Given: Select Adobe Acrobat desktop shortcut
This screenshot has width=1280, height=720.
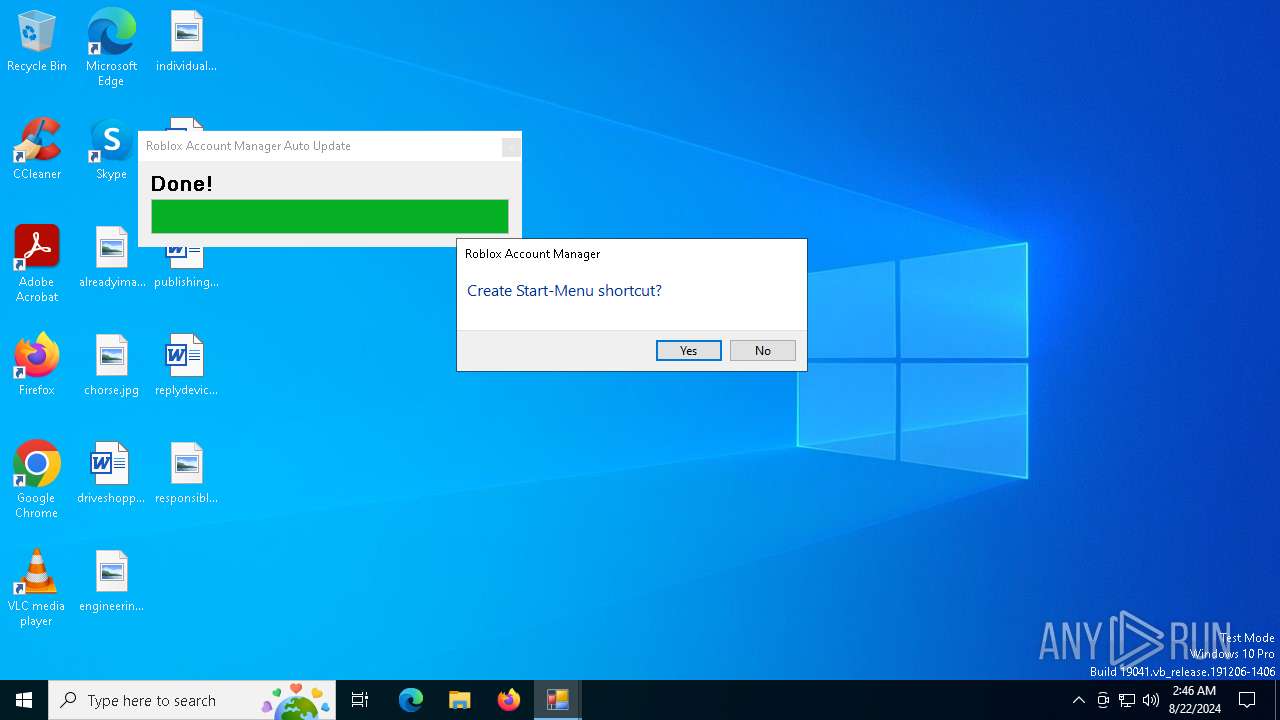Looking at the screenshot, I should click(x=37, y=264).
